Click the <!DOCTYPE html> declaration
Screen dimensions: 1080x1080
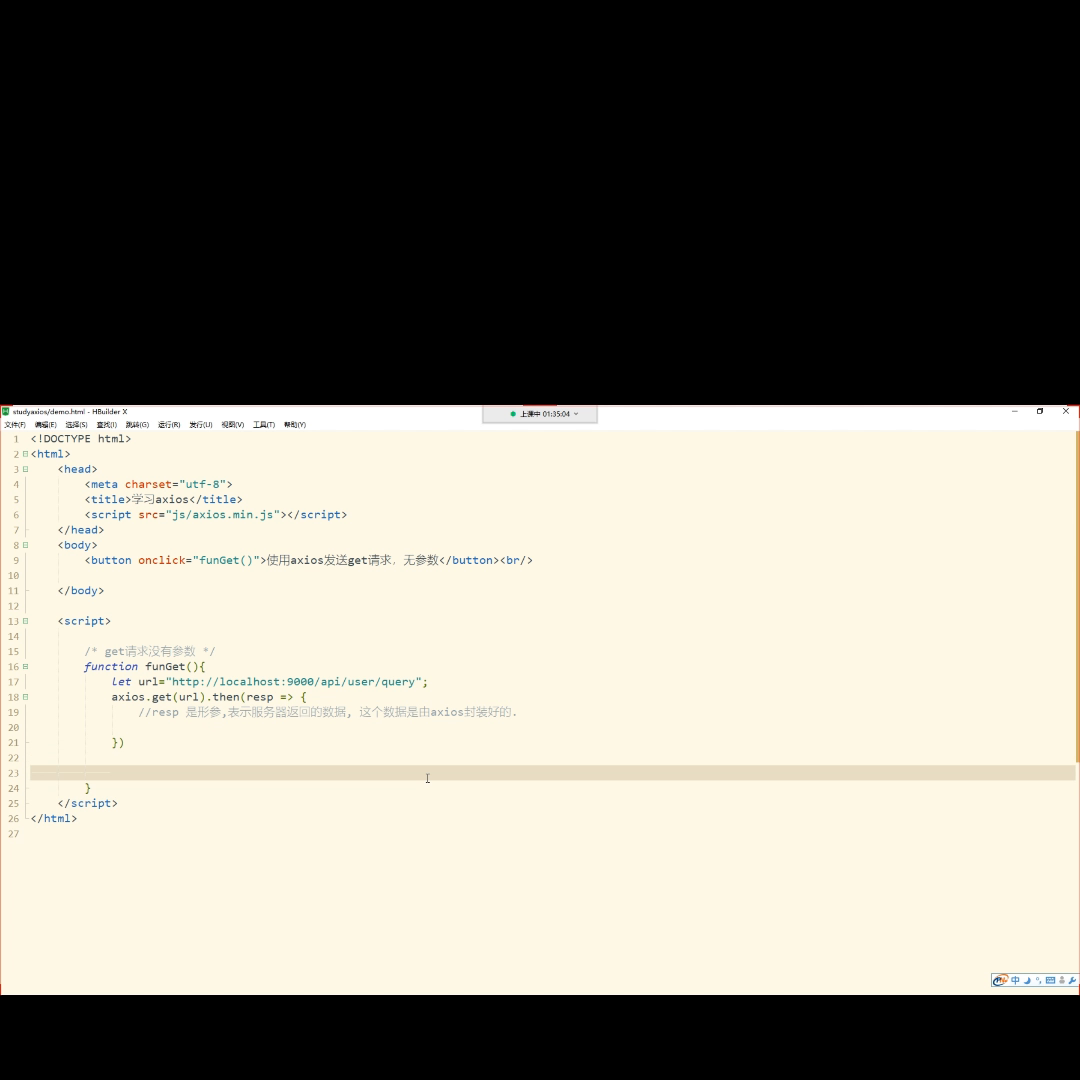[x=81, y=439]
